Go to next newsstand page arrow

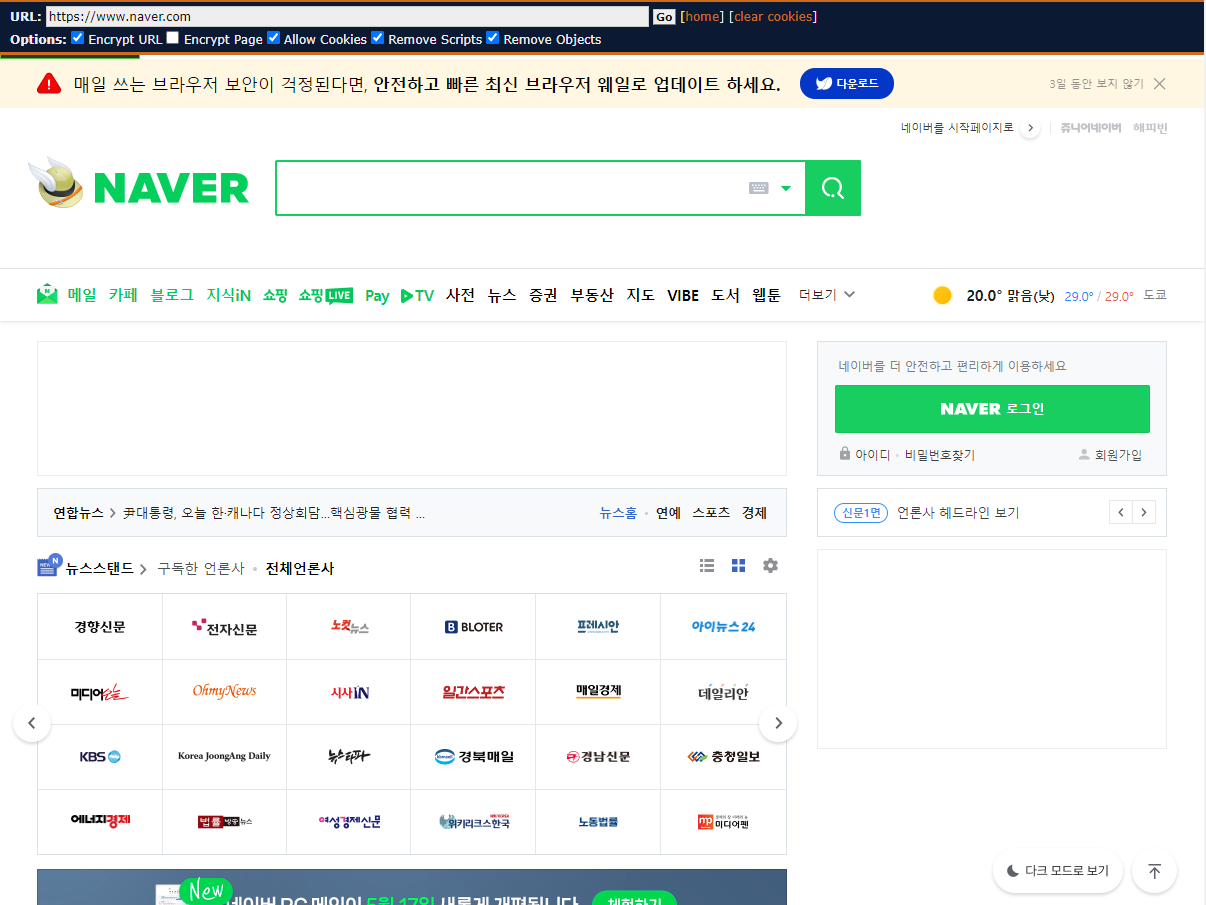coord(778,723)
